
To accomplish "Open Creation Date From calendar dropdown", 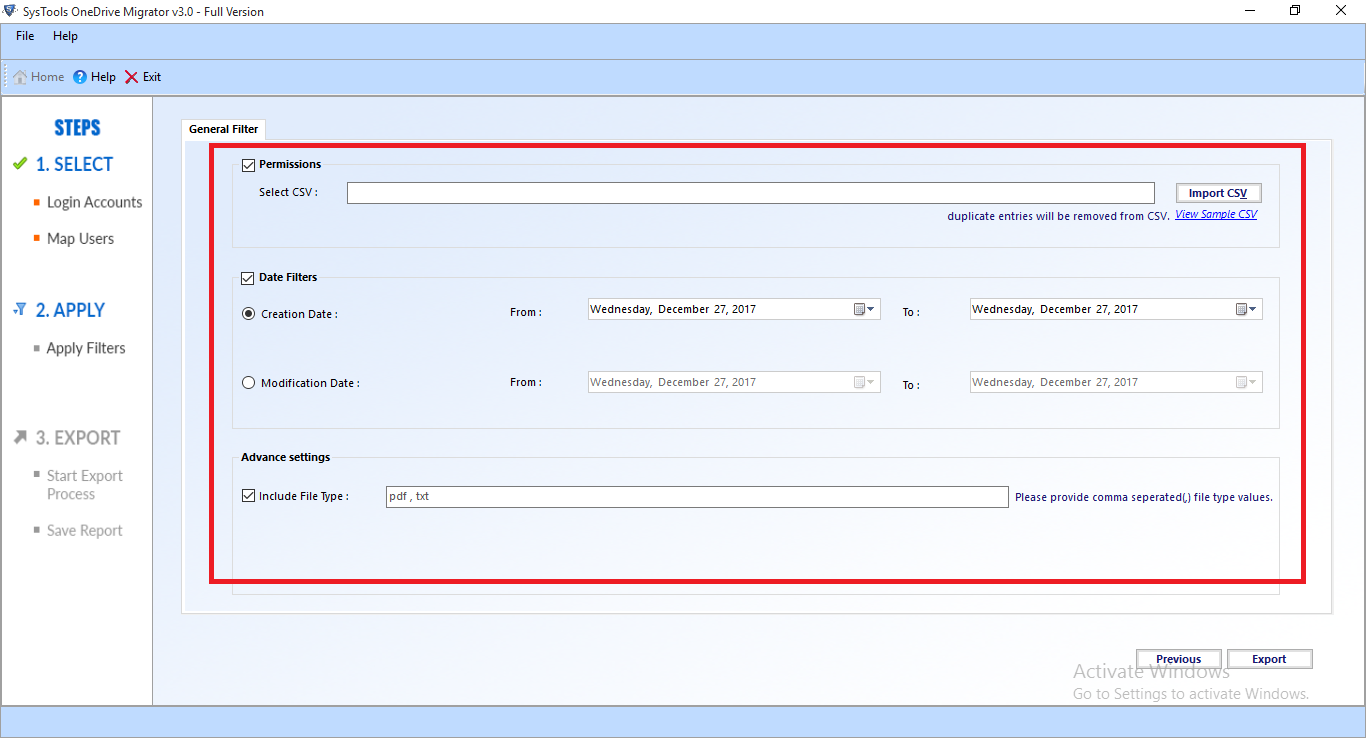I will (864, 310).
